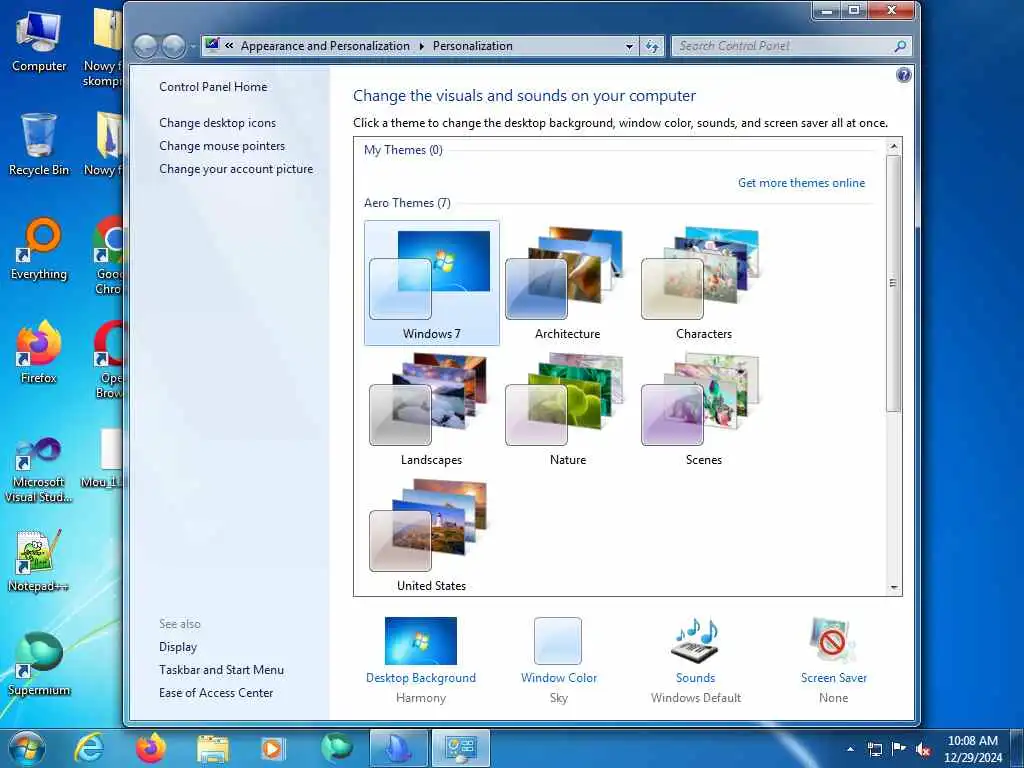Viewport: 1024px width, 768px height.
Task: Apply the Scenes theme
Action: (703, 409)
